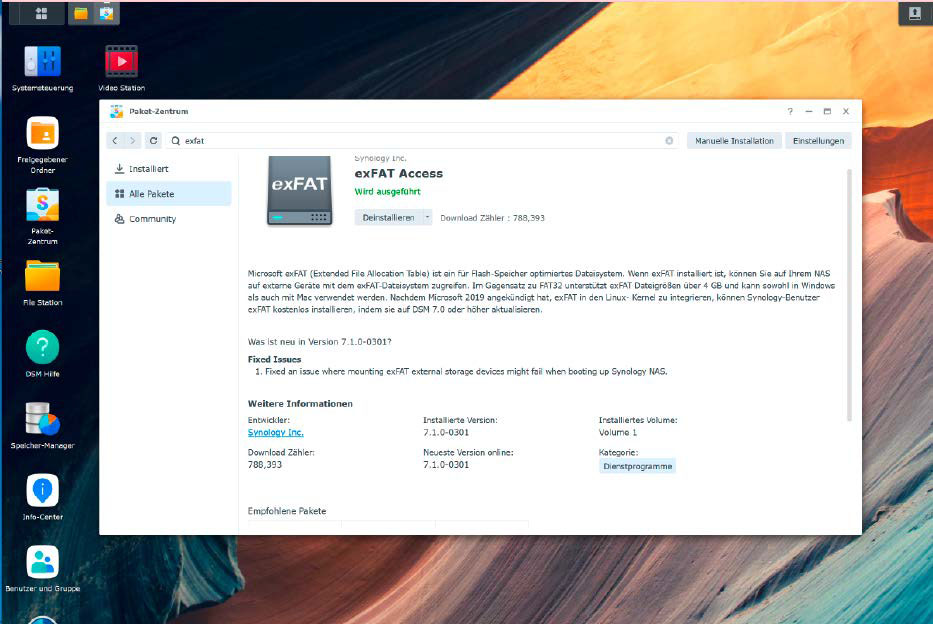Maximize the Paket-Zentrum window

point(827,111)
